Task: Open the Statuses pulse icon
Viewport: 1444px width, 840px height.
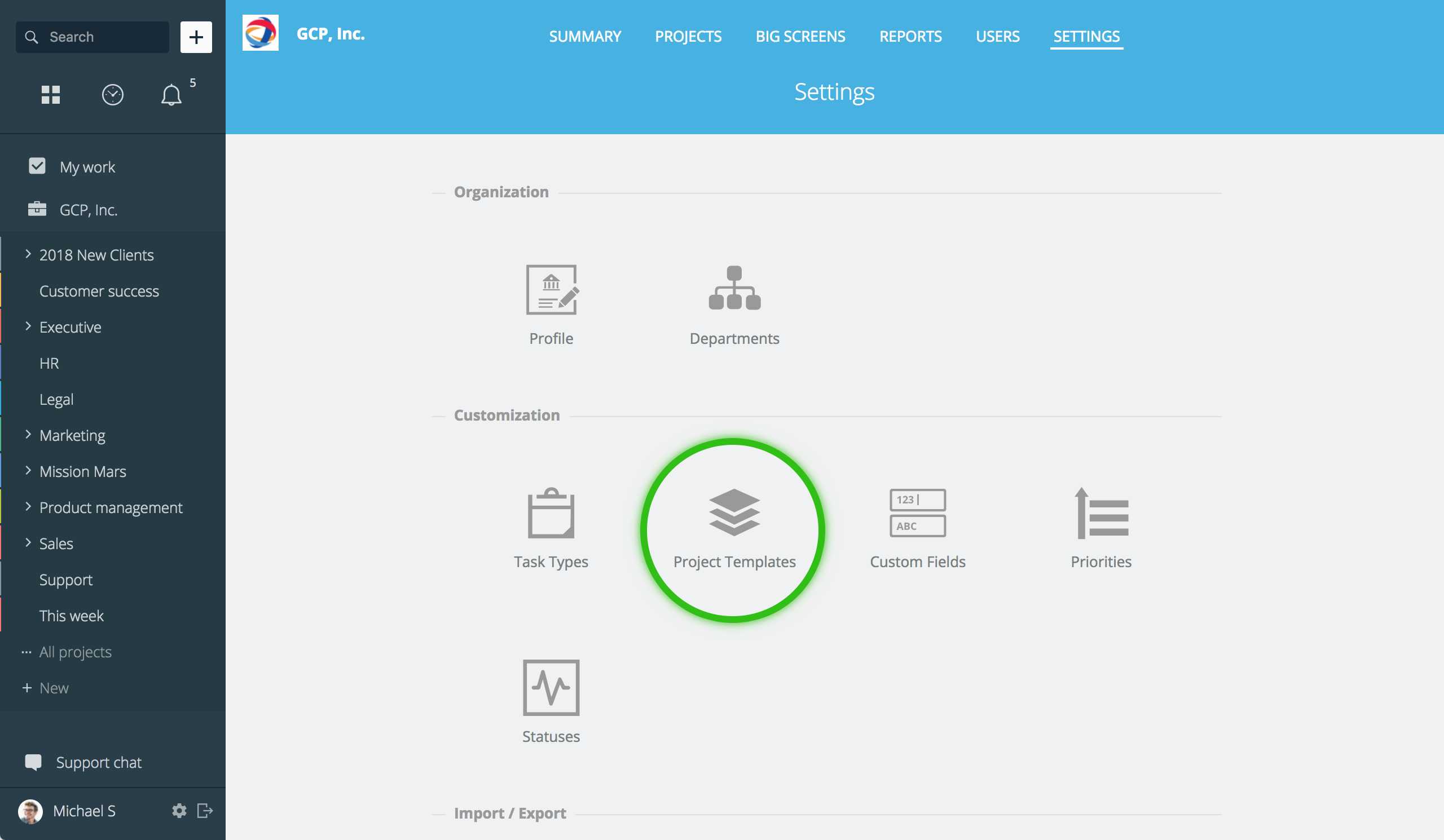Action: pyautogui.click(x=551, y=687)
